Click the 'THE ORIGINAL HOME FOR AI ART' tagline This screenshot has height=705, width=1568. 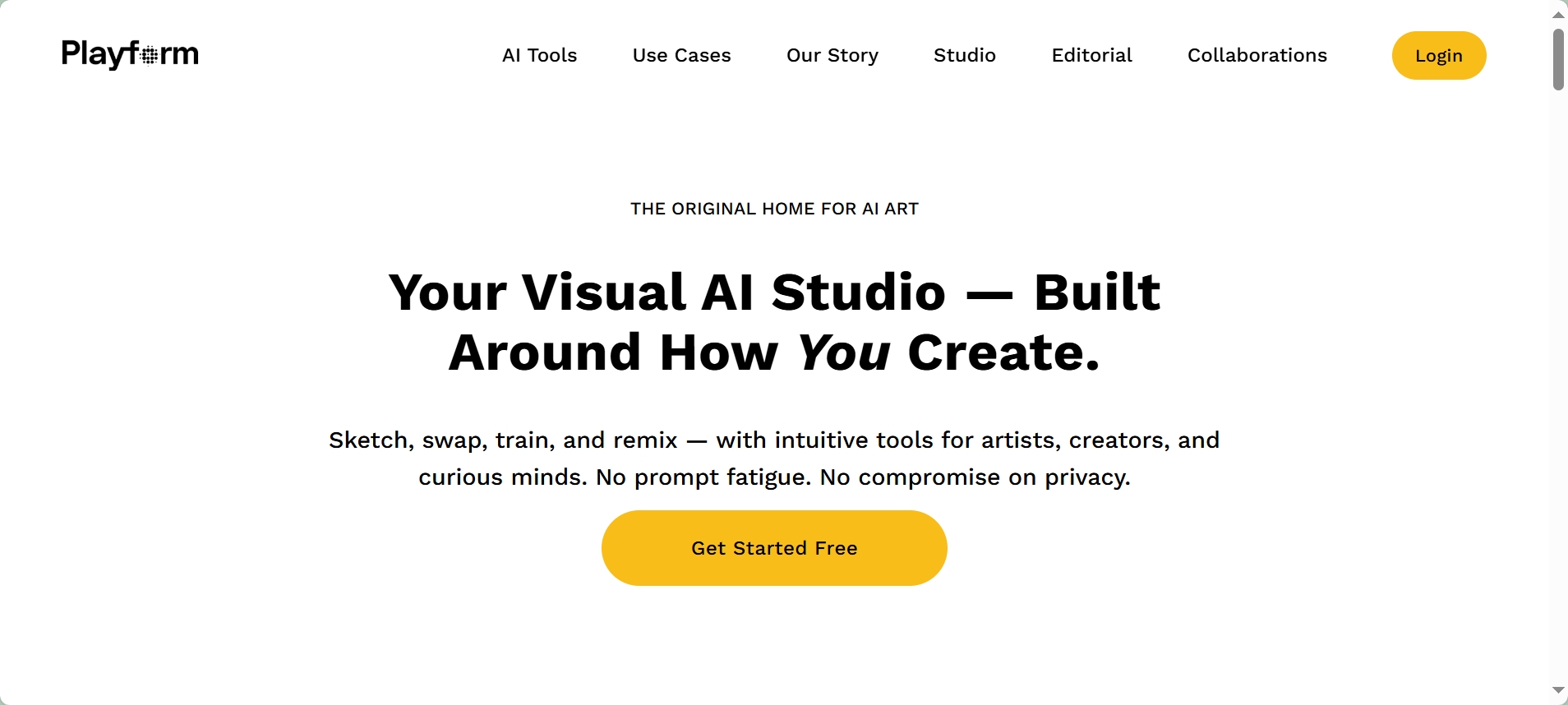pyautogui.click(x=774, y=209)
